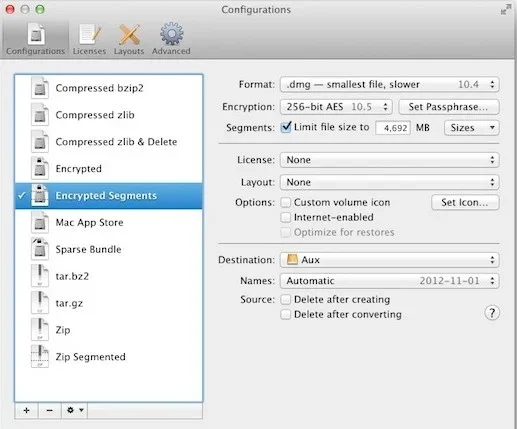This screenshot has height=429, width=517.
Task: Remove configuration with minus button
Action: [x=50, y=410]
